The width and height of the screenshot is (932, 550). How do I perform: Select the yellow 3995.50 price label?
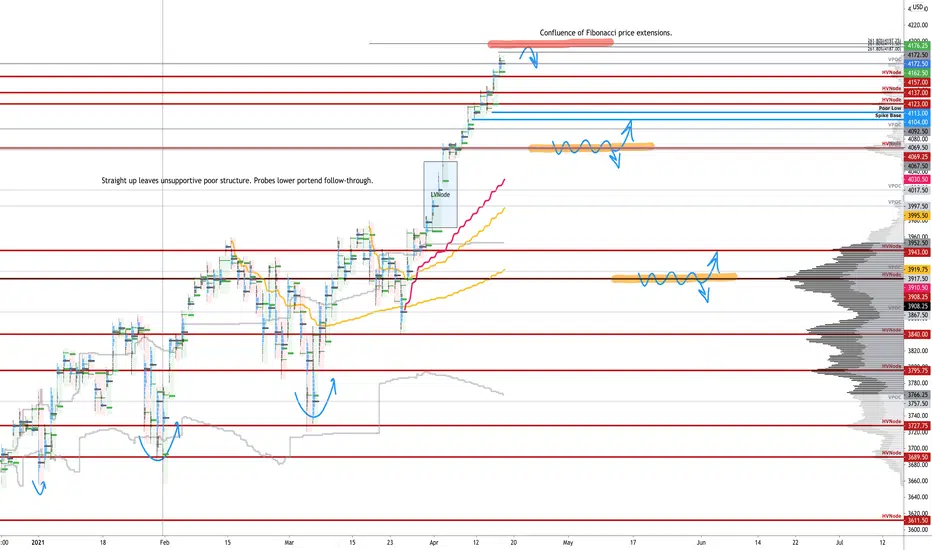917,216
